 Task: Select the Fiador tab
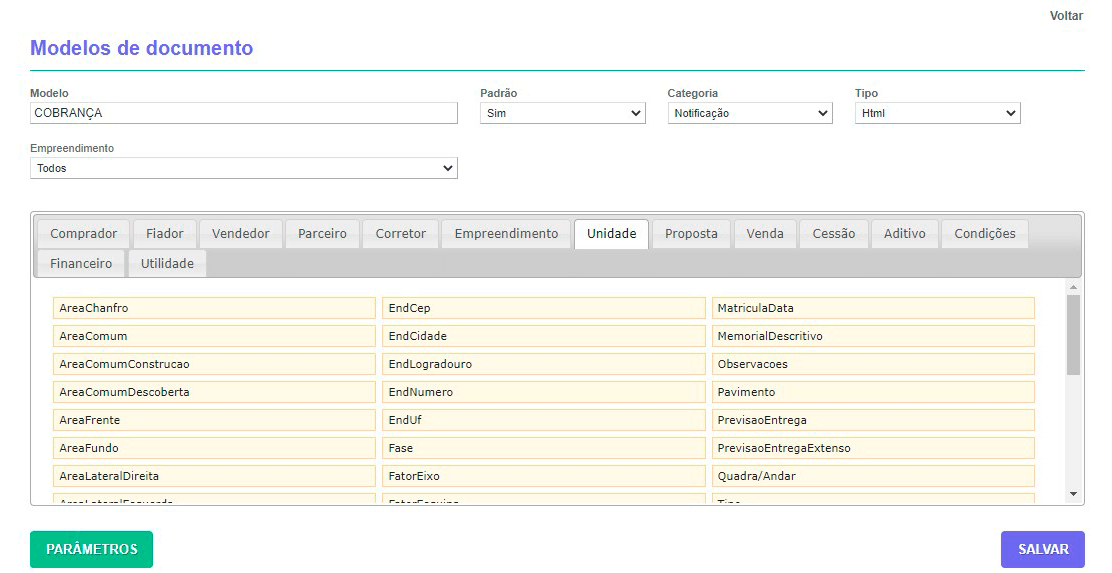(x=165, y=234)
